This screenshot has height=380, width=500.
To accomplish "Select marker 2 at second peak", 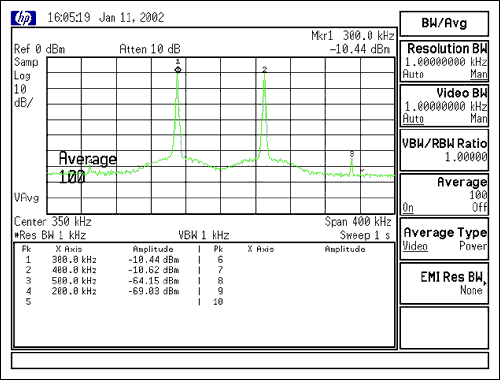I will 264,70.
